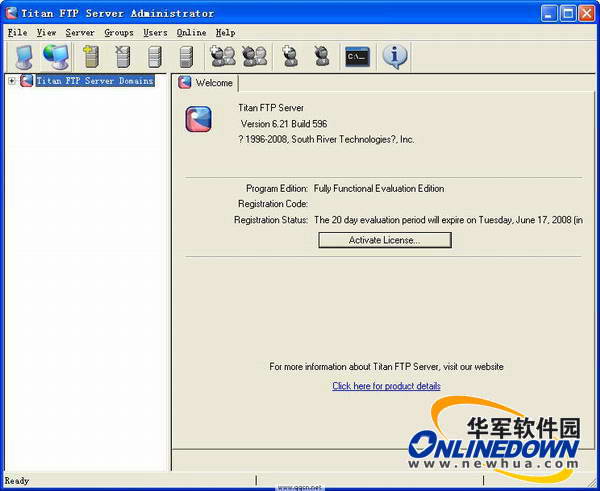This screenshot has width=600, height=491.
Task: Click the new server toolbar icon
Action: (90, 57)
